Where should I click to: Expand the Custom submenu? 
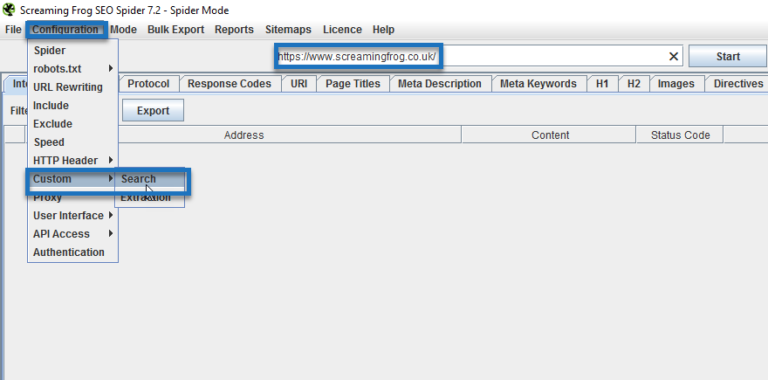[72, 179]
